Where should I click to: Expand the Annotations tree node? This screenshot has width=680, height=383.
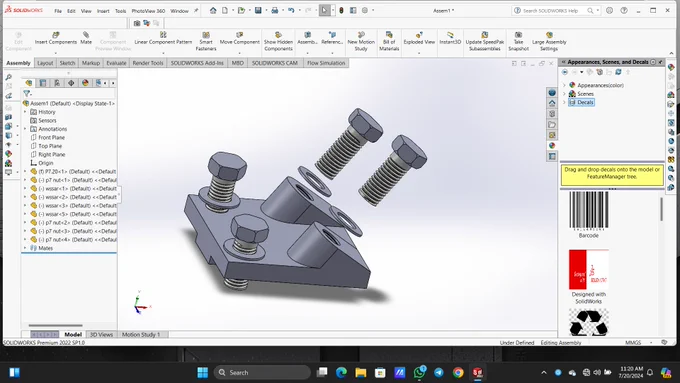point(25,129)
